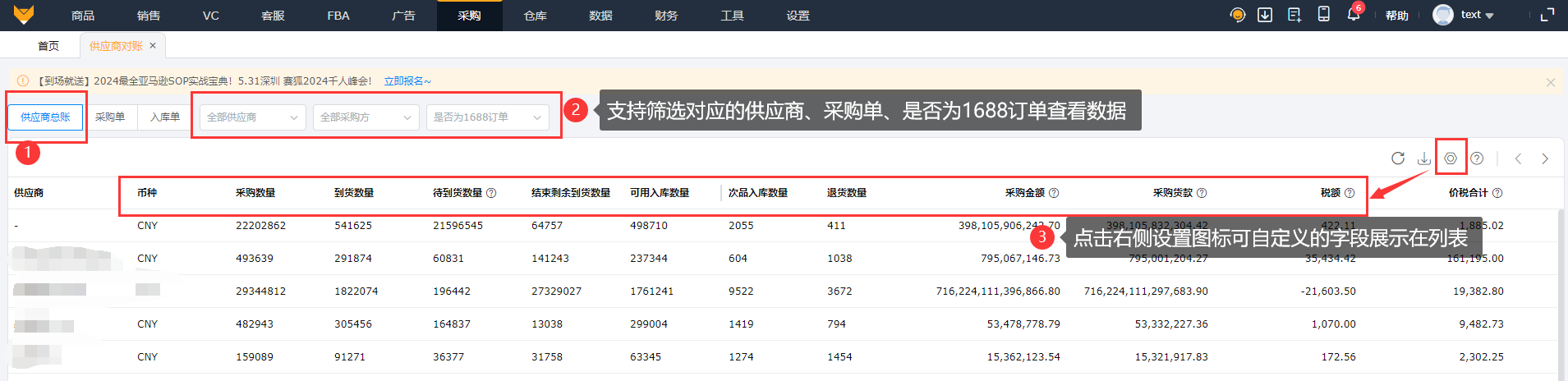Open the 工具 menu
Image resolution: width=1568 pixels, height=381 pixels.
[x=733, y=16]
